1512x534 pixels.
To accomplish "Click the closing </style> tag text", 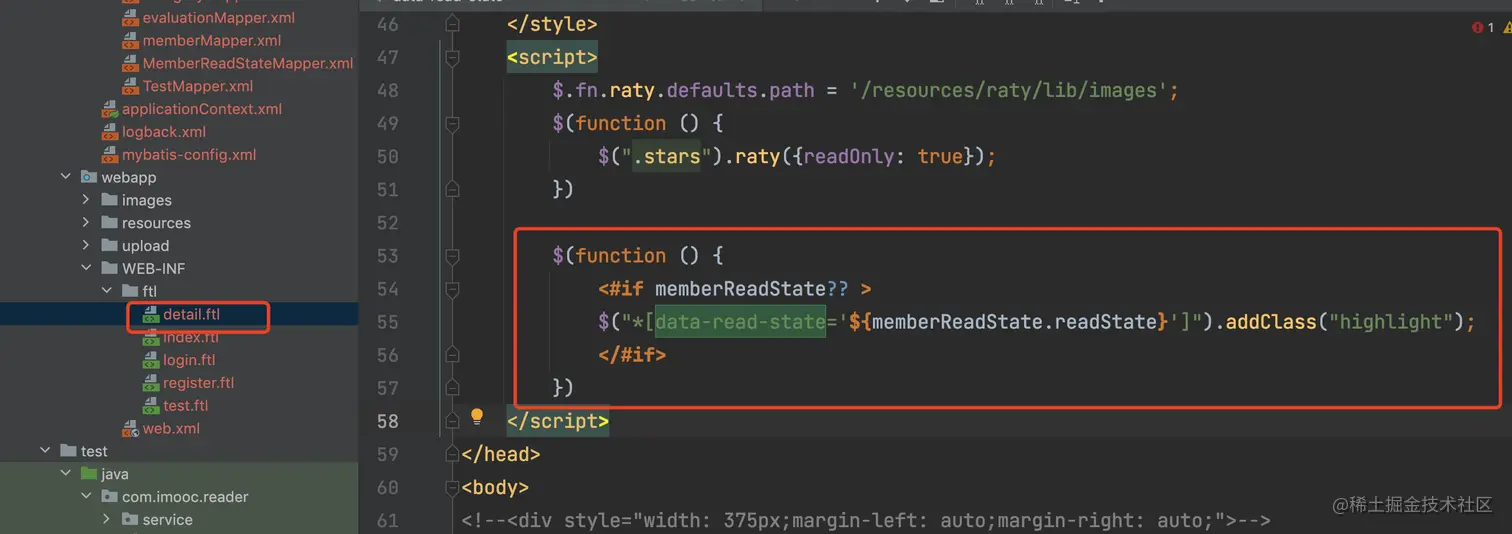I will [x=552, y=25].
